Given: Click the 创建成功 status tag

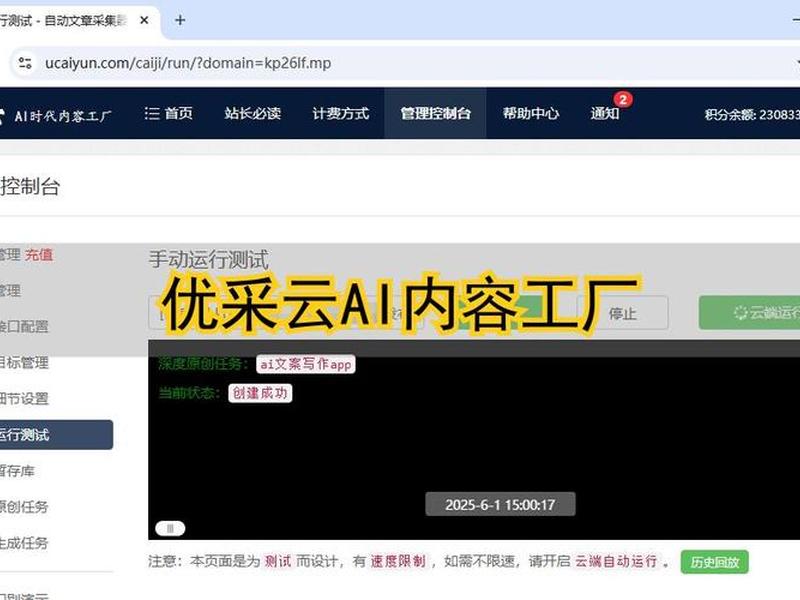Looking at the screenshot, I should point(260,393).
